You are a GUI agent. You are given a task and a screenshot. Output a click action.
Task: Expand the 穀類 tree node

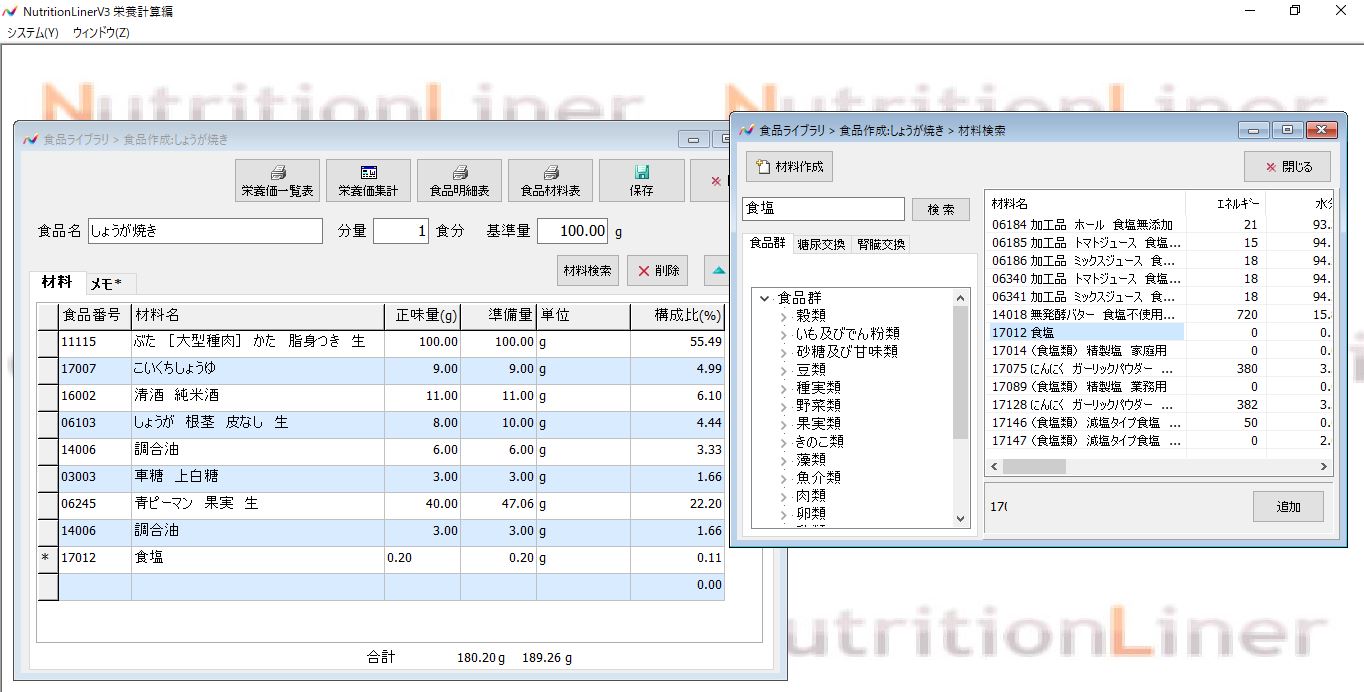click(x=784, y=316)
